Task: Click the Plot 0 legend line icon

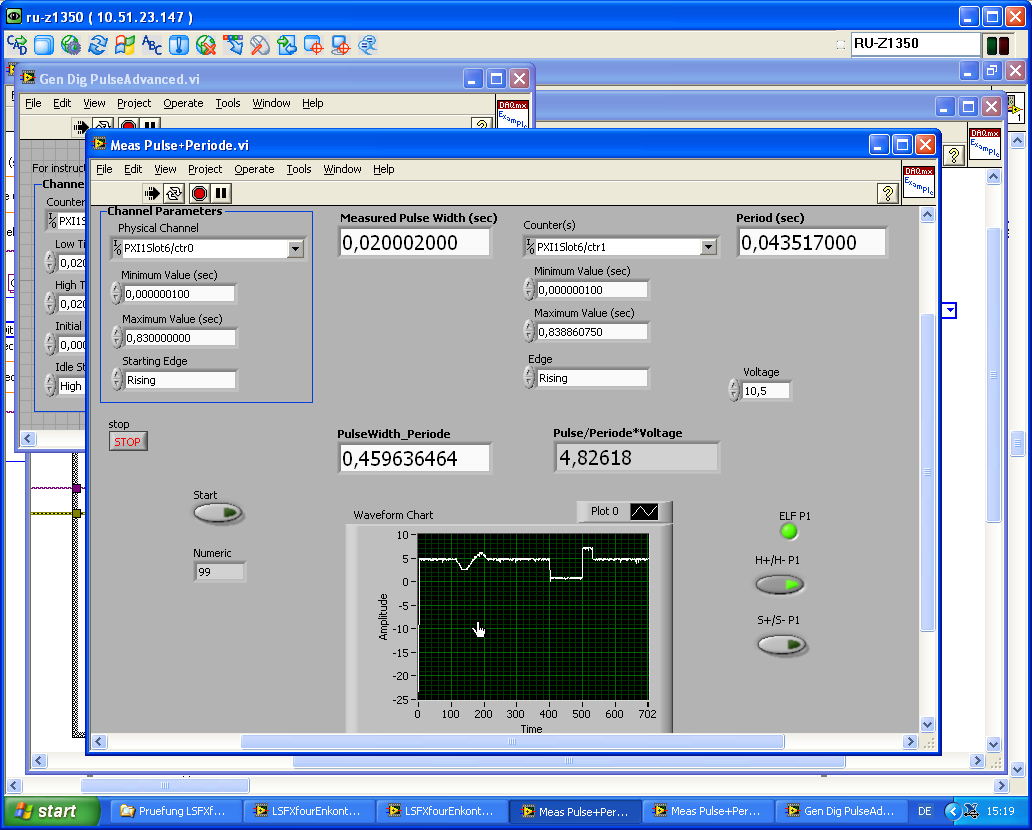Action: tap(643, 511)
